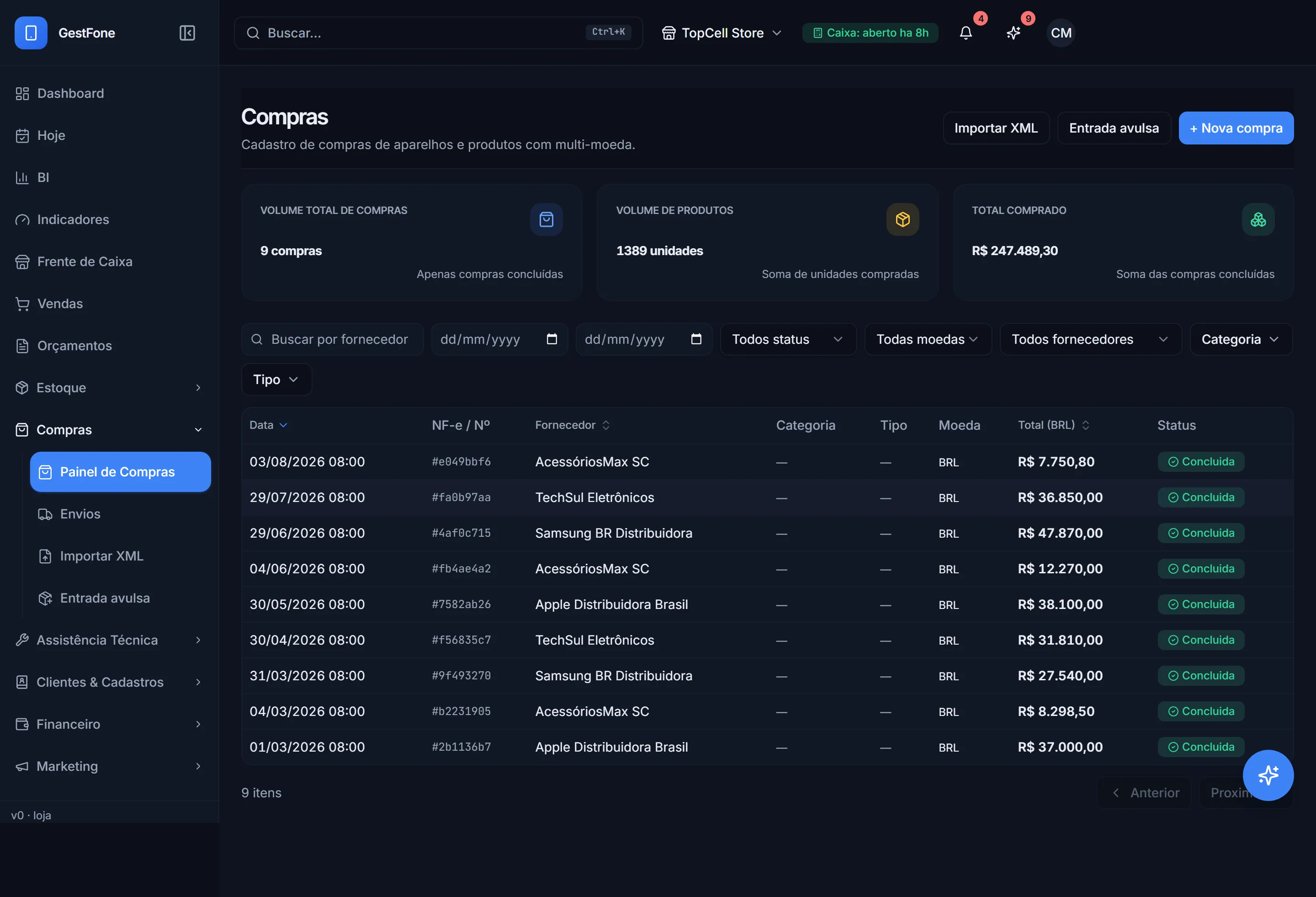Image resolution: width=1316 pixels, height=897 pixels.
Task: Click the Marketing megaphone icon
Action: (x=22, y=766)
